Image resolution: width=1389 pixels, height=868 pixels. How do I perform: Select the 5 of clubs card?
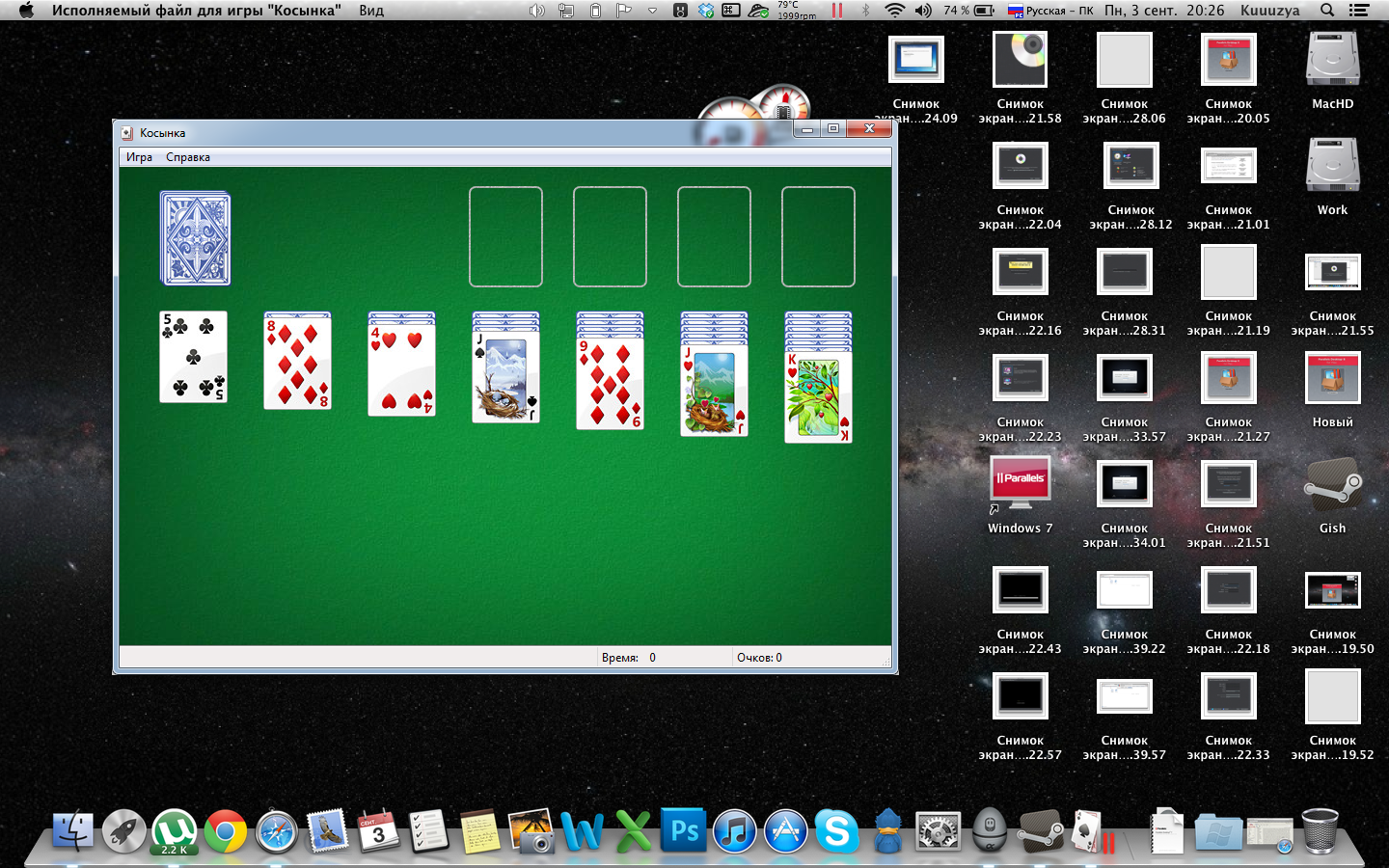point(193,356)
